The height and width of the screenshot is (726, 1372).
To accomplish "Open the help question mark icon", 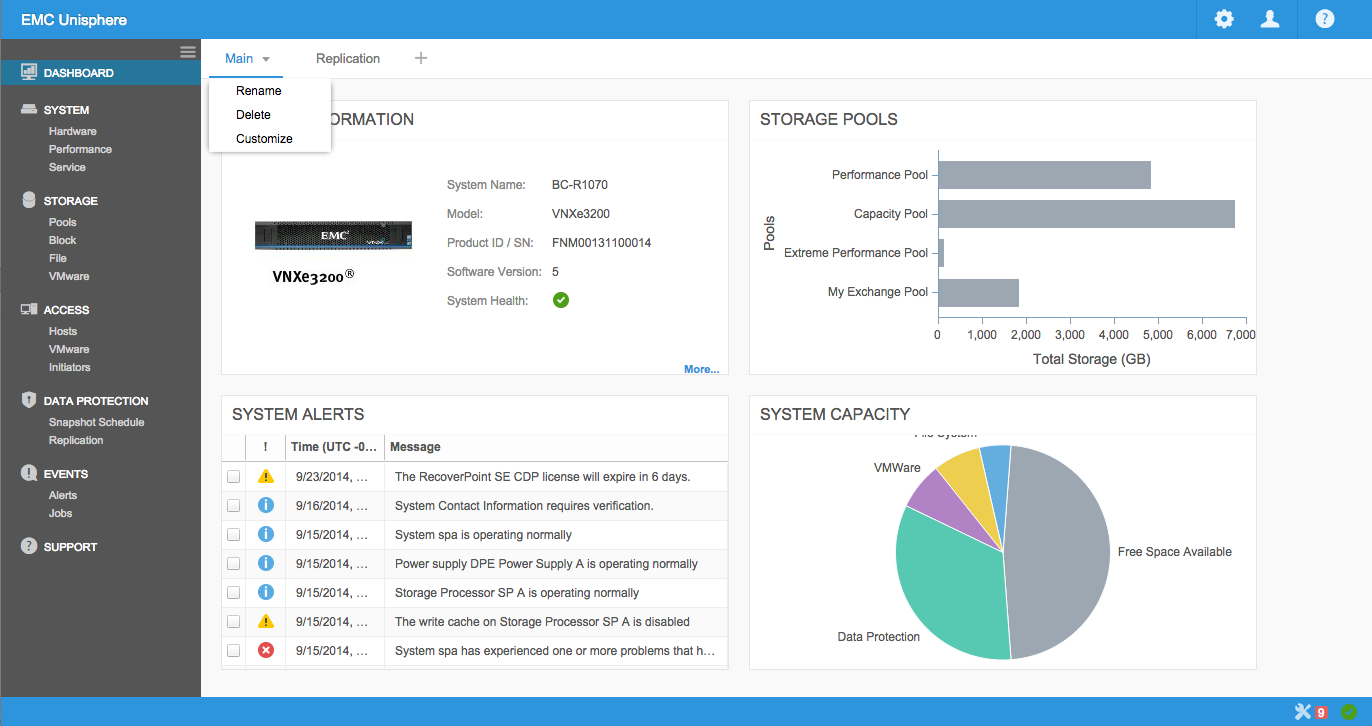I will click(x=1325, y=19).
